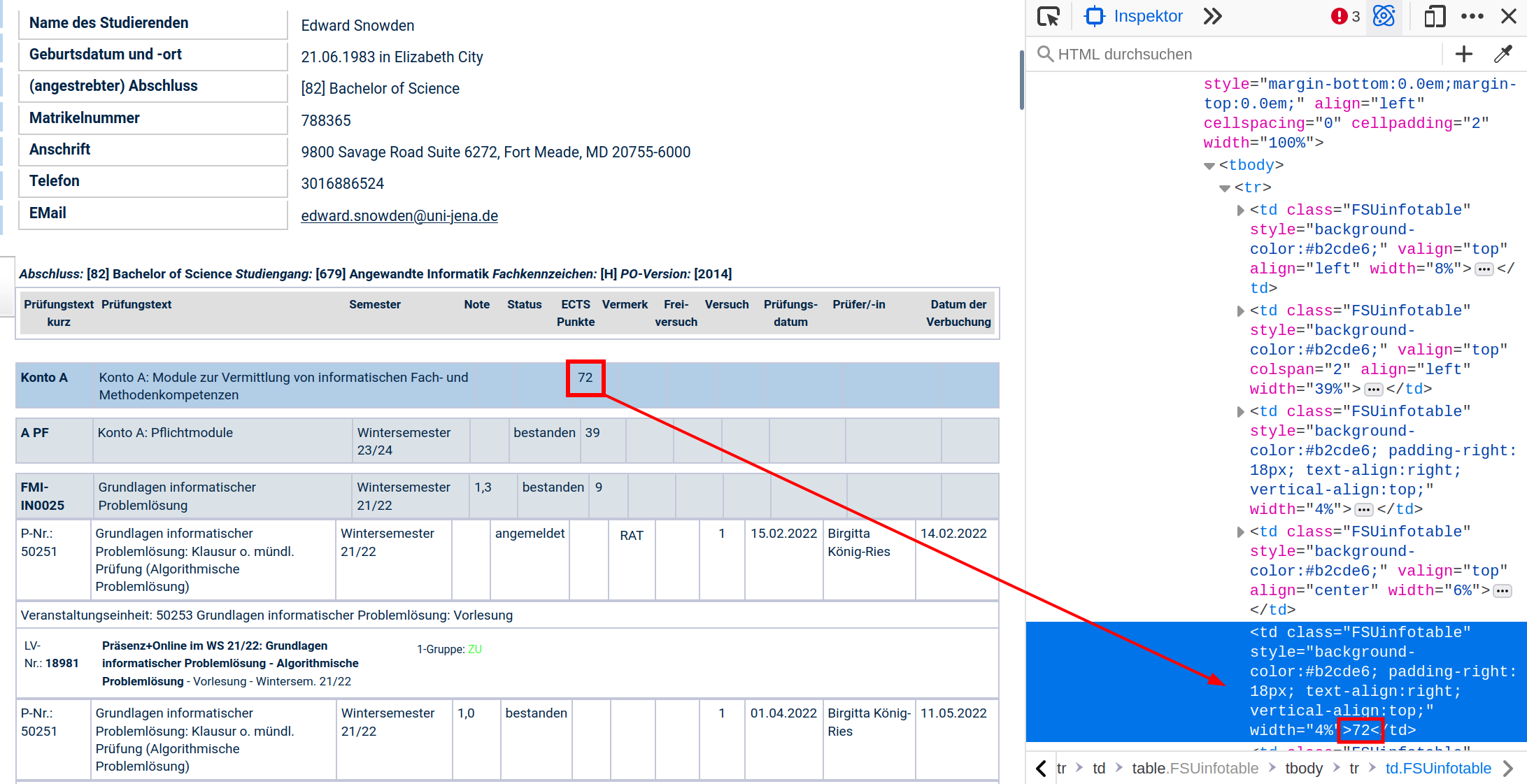This screenshot has height=784, width=1527.
Task: Select table.FSUinfotable in breadcrumbs
Action: [x=1195, y=768]
